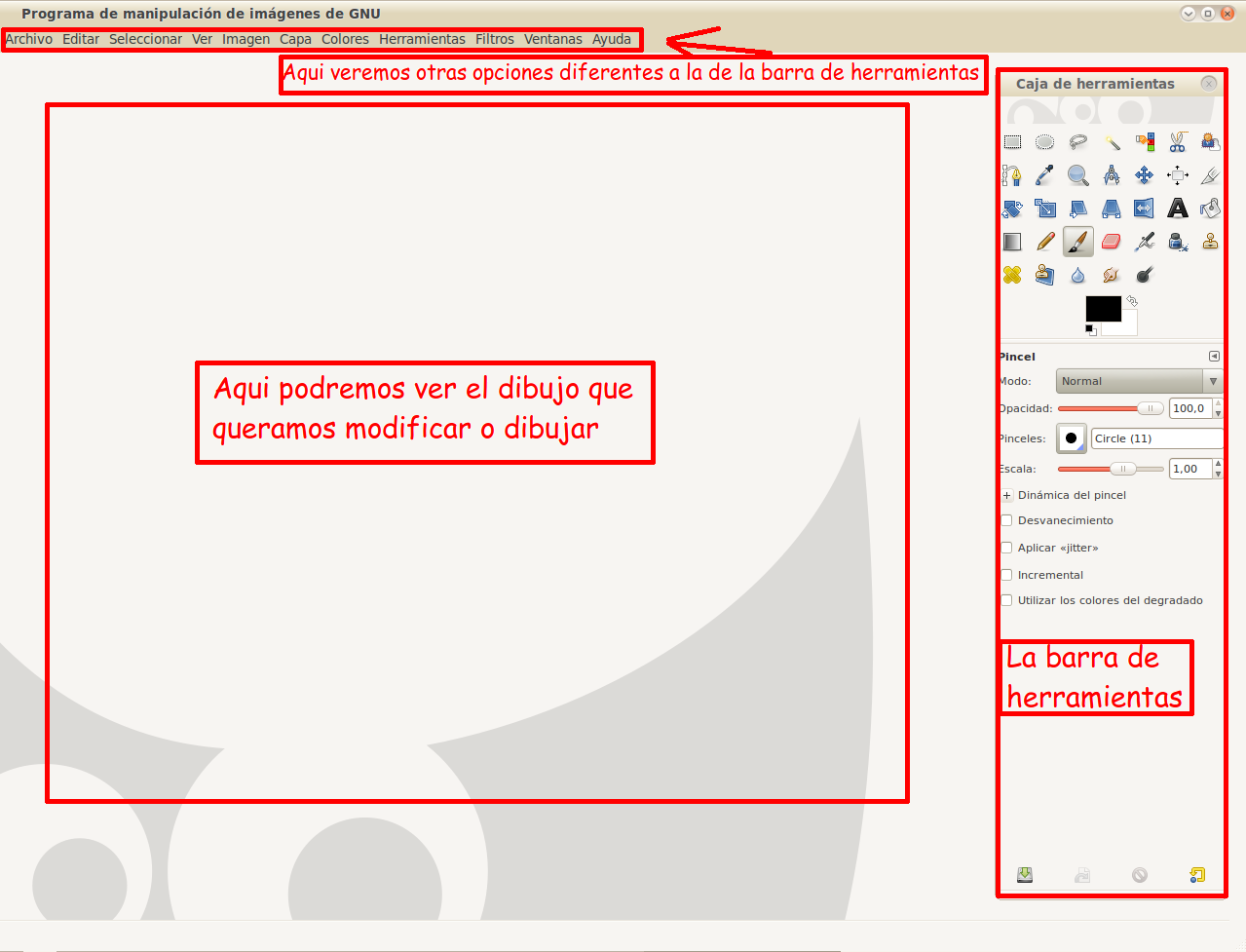
Task: Select the Smudge tool
Action: pyautogui.click(x=1111, y=274)
